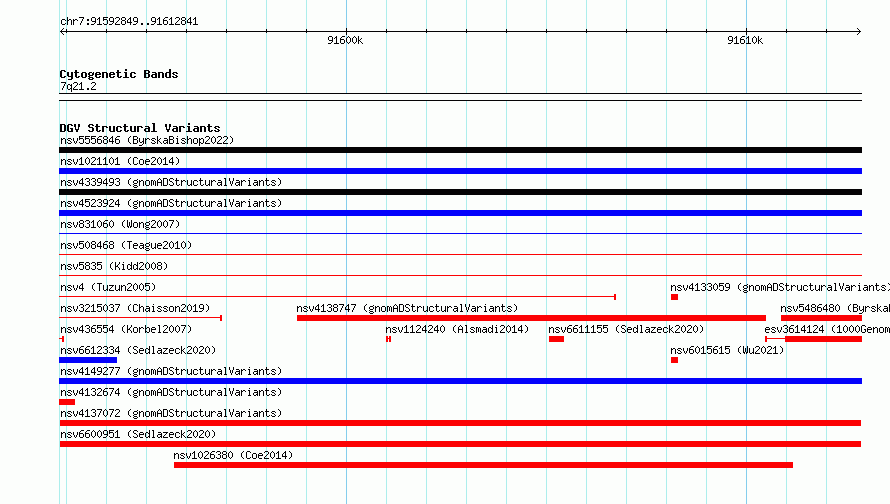This screenshot has width=890, height=504.
Task: Select the red line under nsv3215037
Action: tap(140, 318)
